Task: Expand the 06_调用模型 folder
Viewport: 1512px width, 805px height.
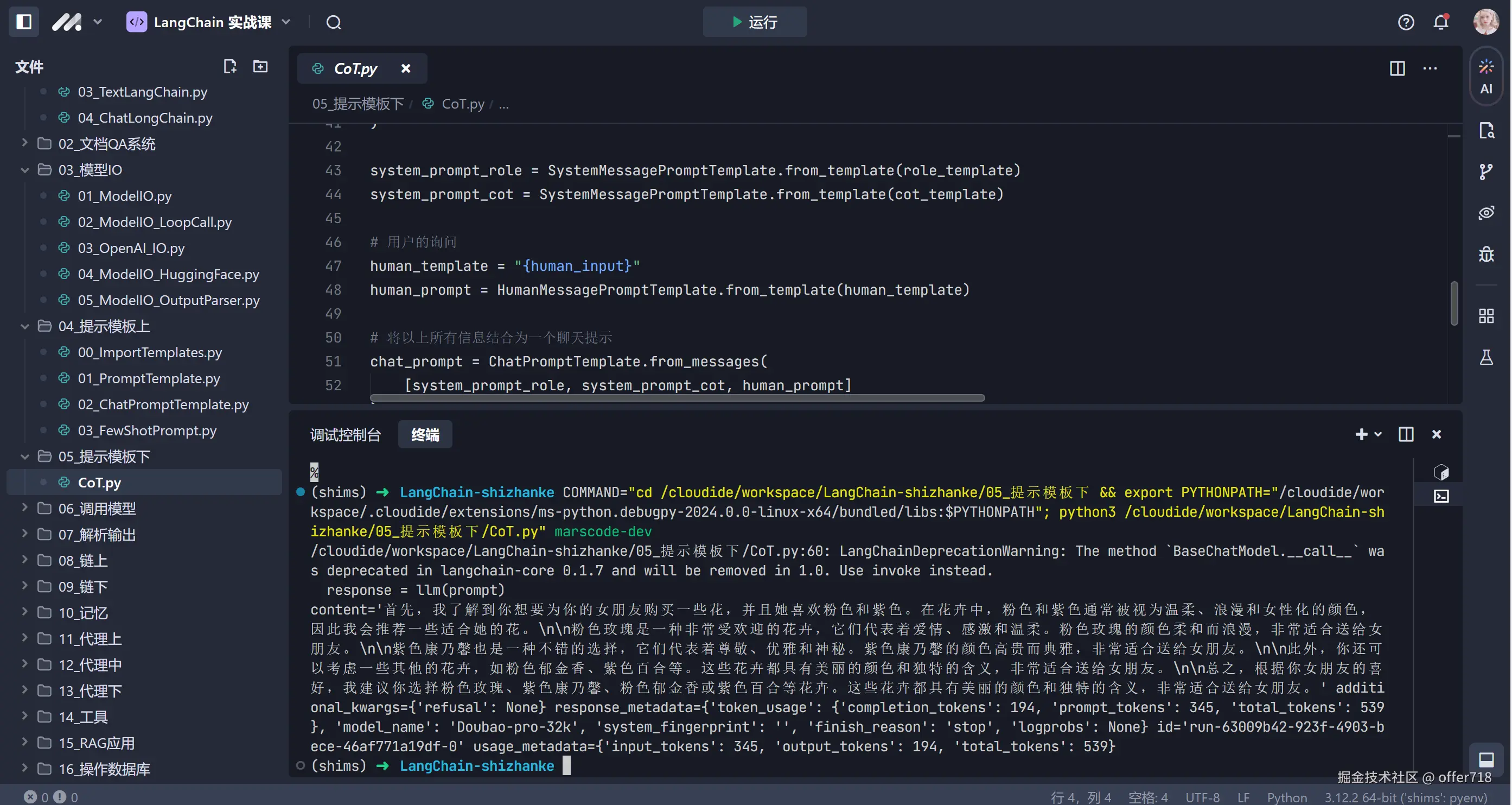Action: [x=97, y=508]
